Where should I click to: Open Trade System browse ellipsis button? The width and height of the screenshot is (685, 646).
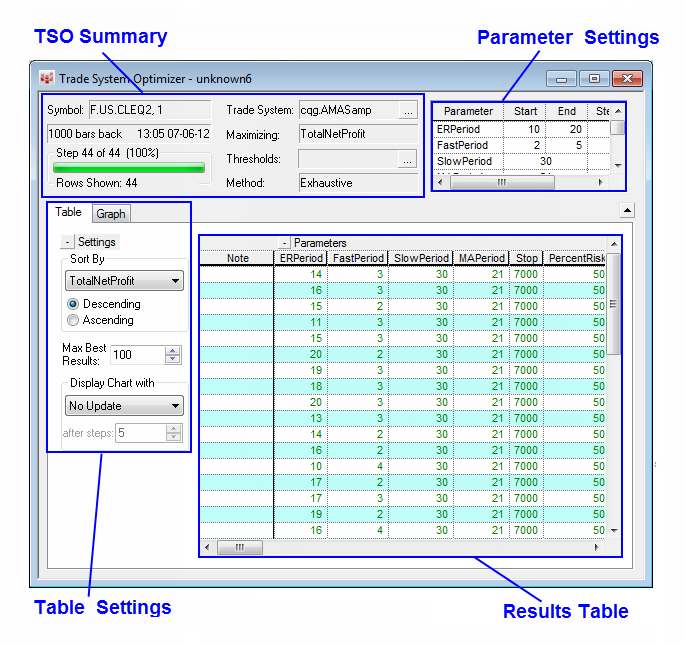tap(407, 110)
